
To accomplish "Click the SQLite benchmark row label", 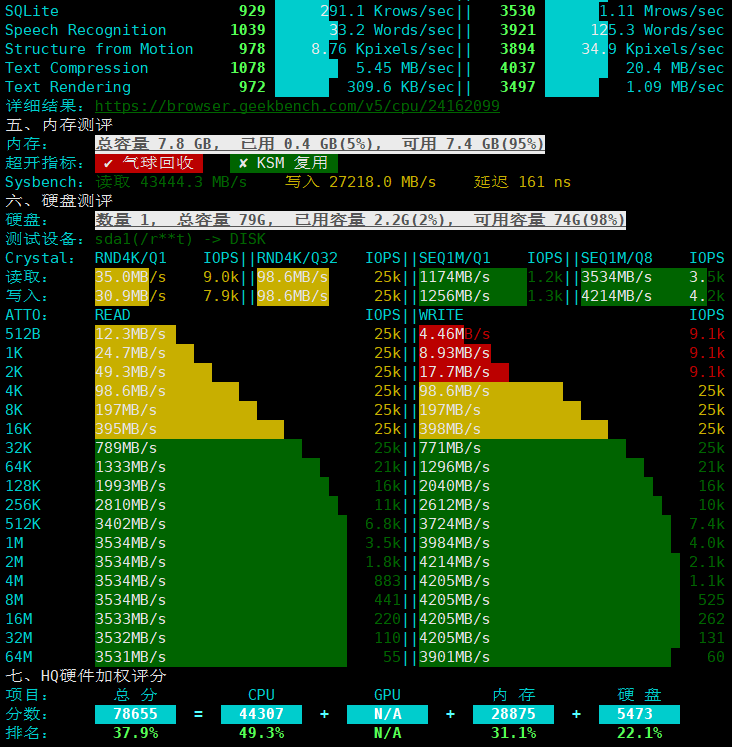I will (32, 11).
